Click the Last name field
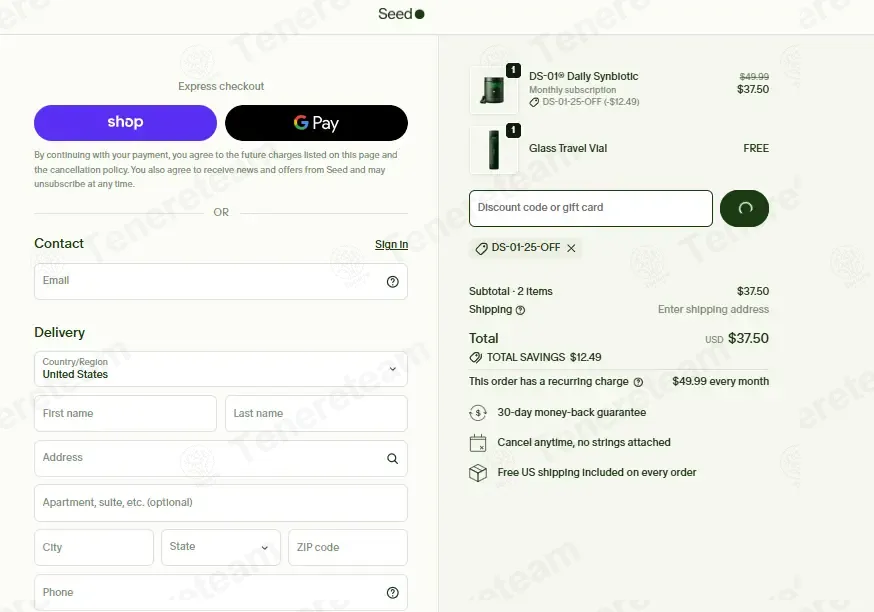This screenshot has width=874, height=612. click(x=316, y=414)
